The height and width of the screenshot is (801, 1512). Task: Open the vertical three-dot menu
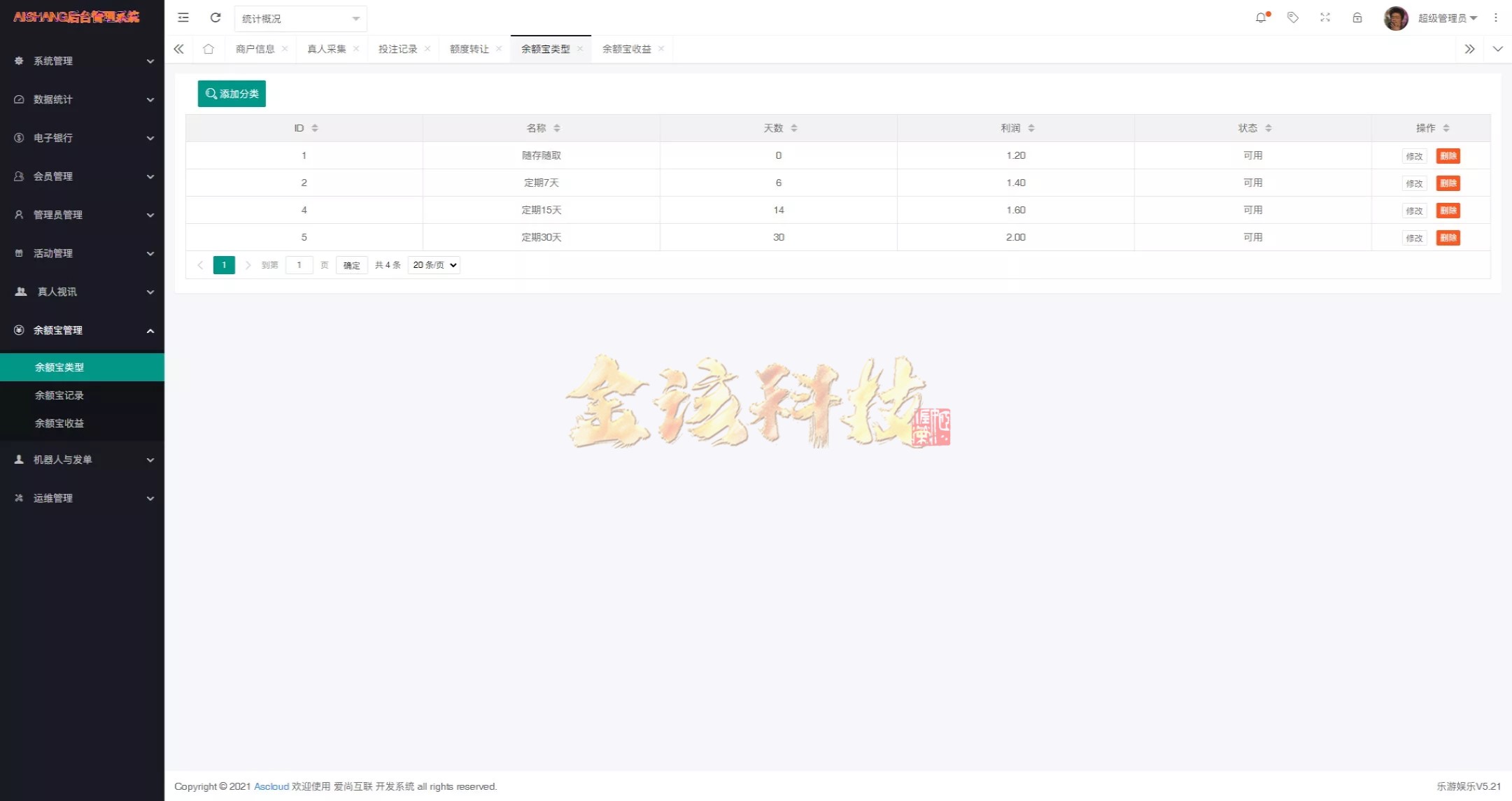coord(1496,17)
